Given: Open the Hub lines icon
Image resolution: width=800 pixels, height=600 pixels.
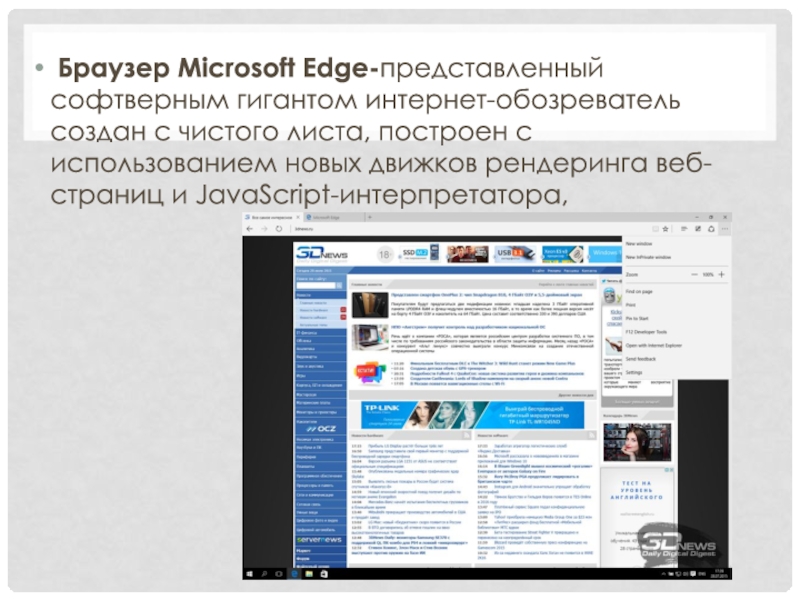Looking at the screenshot, I should (x=684, y=229).
